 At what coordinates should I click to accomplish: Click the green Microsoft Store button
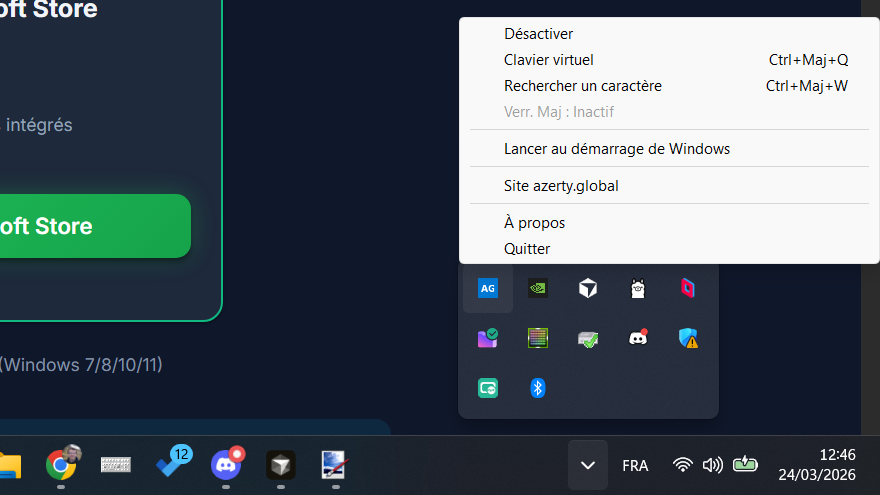[x=95, y=226]
